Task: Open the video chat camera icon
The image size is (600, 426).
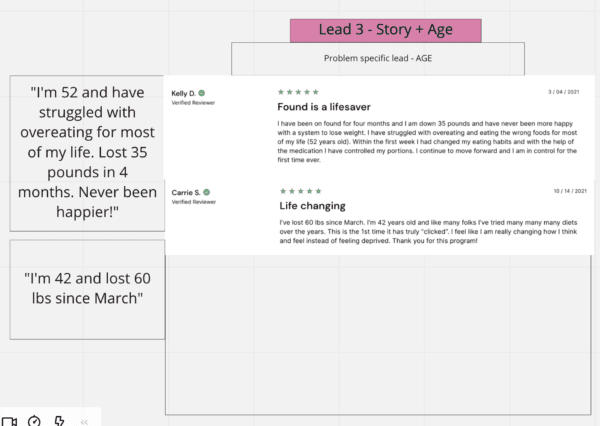Action: [9, 421]
